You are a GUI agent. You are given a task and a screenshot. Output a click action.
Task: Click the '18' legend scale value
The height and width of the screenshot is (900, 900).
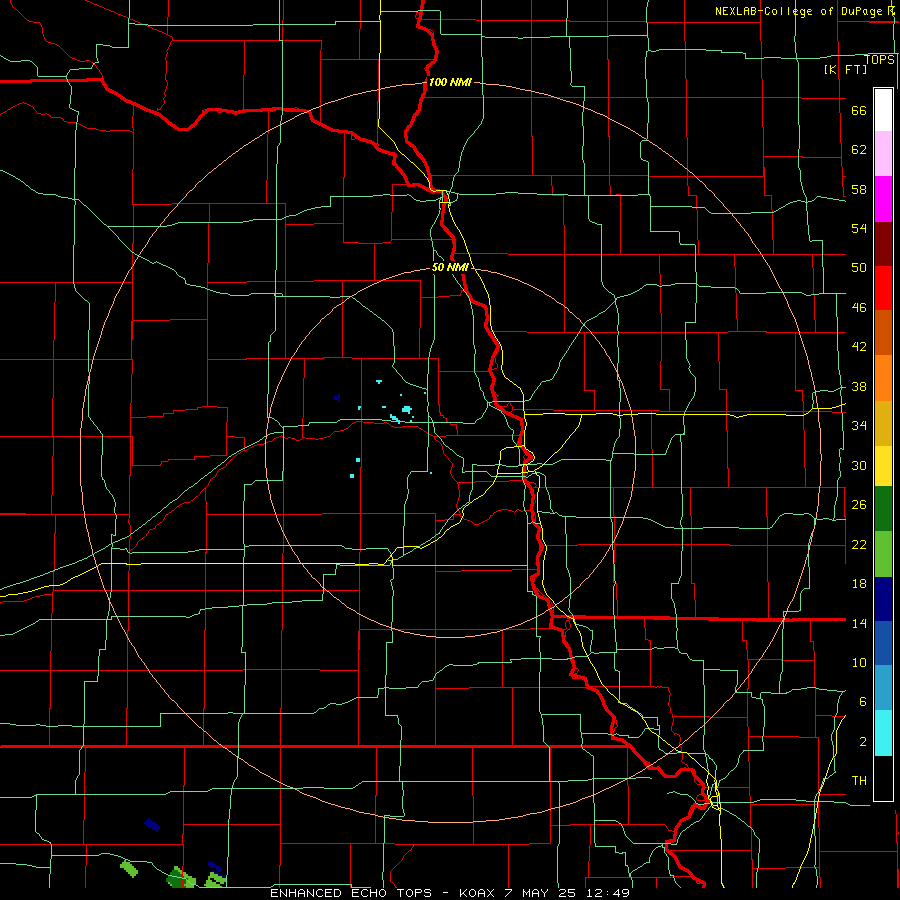(x=859, y=584)
